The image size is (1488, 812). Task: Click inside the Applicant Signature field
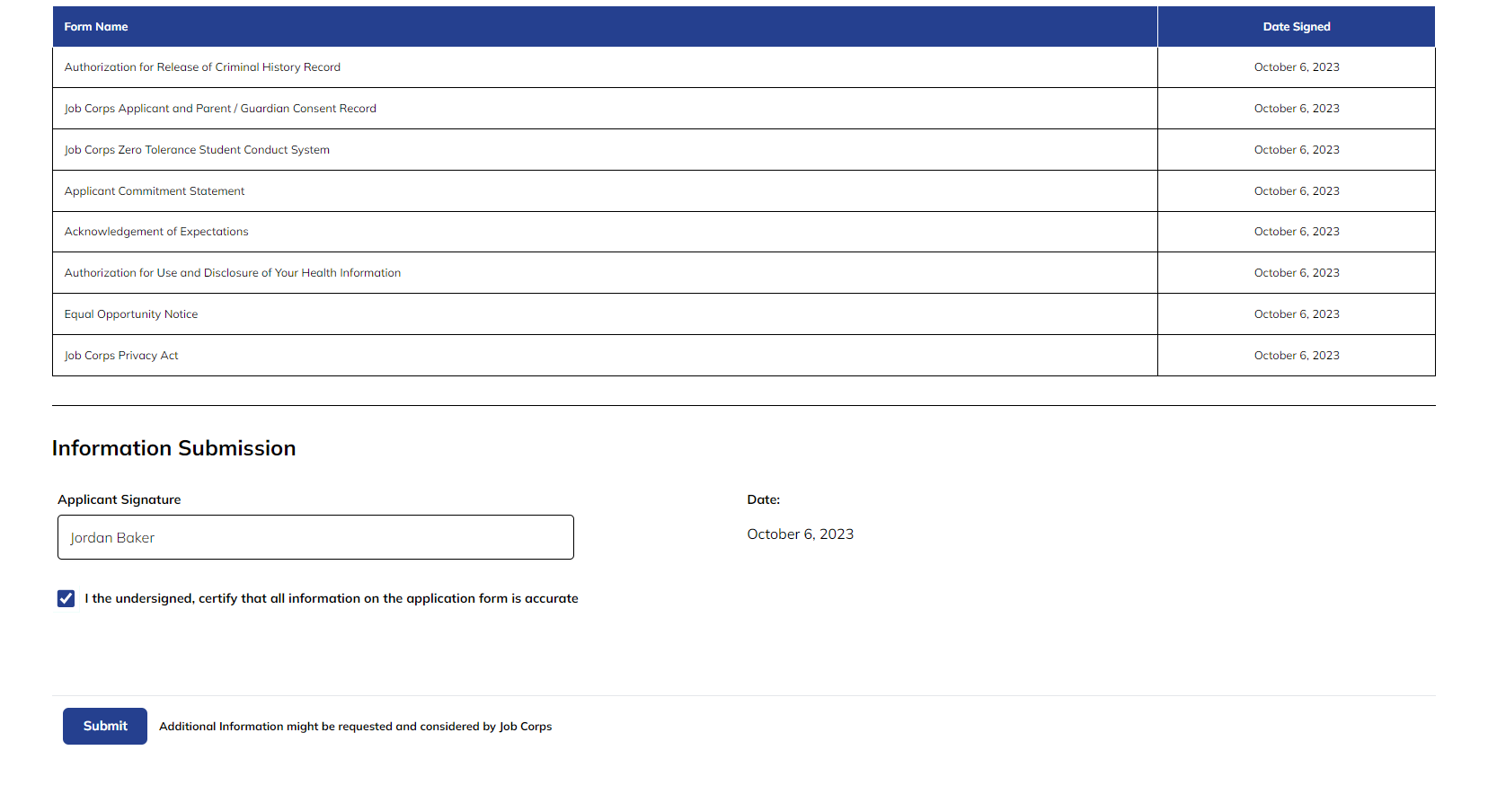(314, 537)
